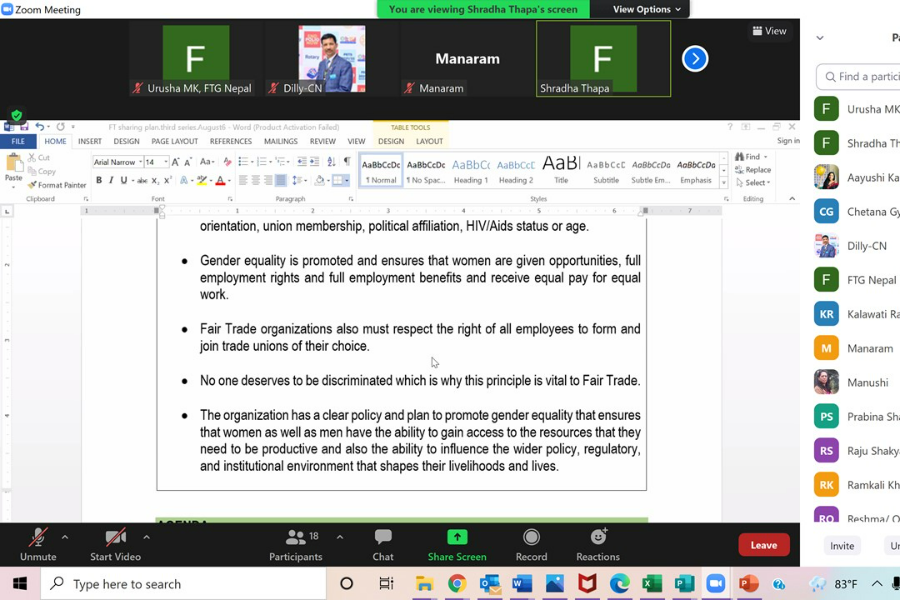
Task: Toggle Bullets list formatting
Action: [243, 162]
